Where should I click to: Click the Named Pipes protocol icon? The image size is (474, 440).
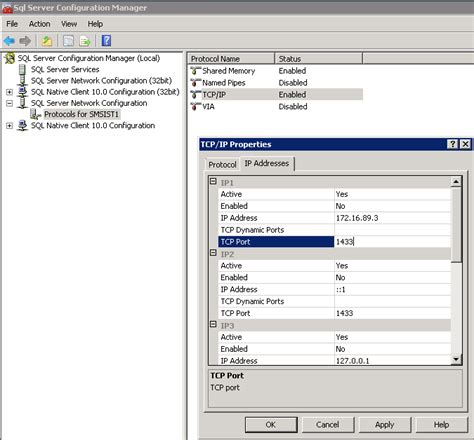click(x=196, y=83)
